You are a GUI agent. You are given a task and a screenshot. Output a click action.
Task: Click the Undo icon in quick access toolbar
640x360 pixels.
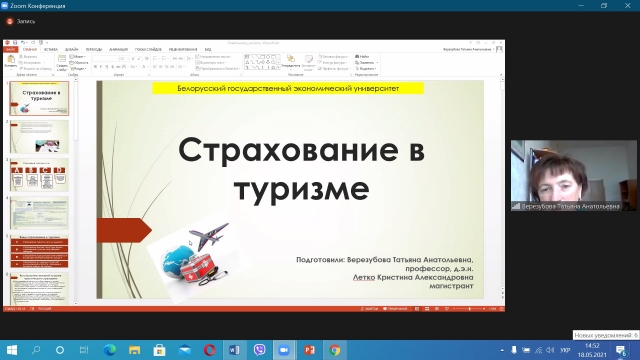tap(23, 42)
